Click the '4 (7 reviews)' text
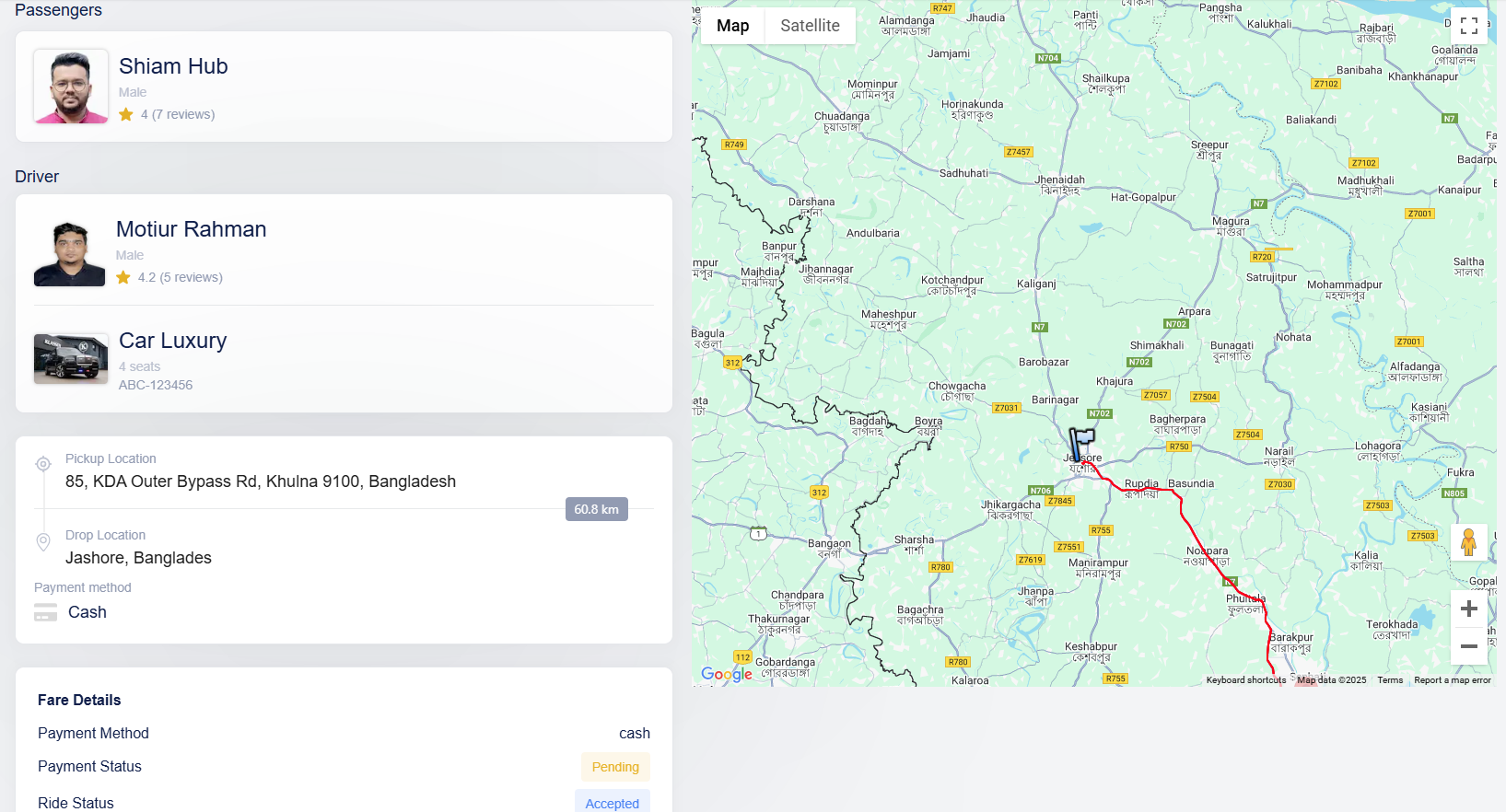 point(178,114)
